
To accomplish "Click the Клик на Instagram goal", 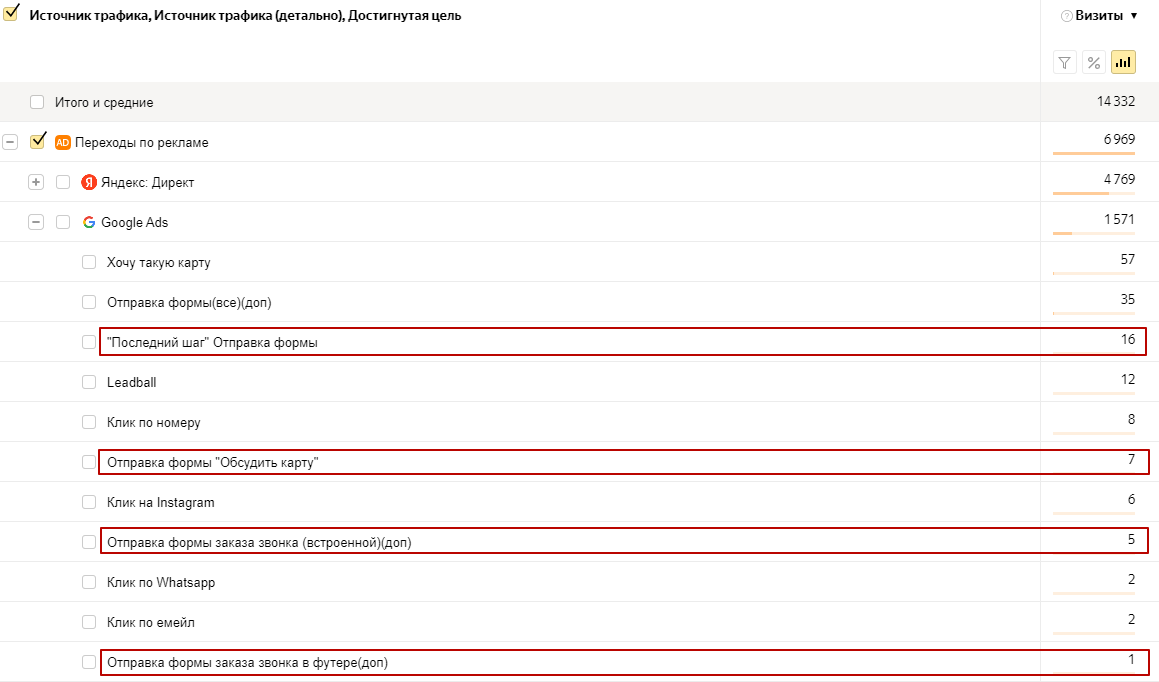I will 160,502.
